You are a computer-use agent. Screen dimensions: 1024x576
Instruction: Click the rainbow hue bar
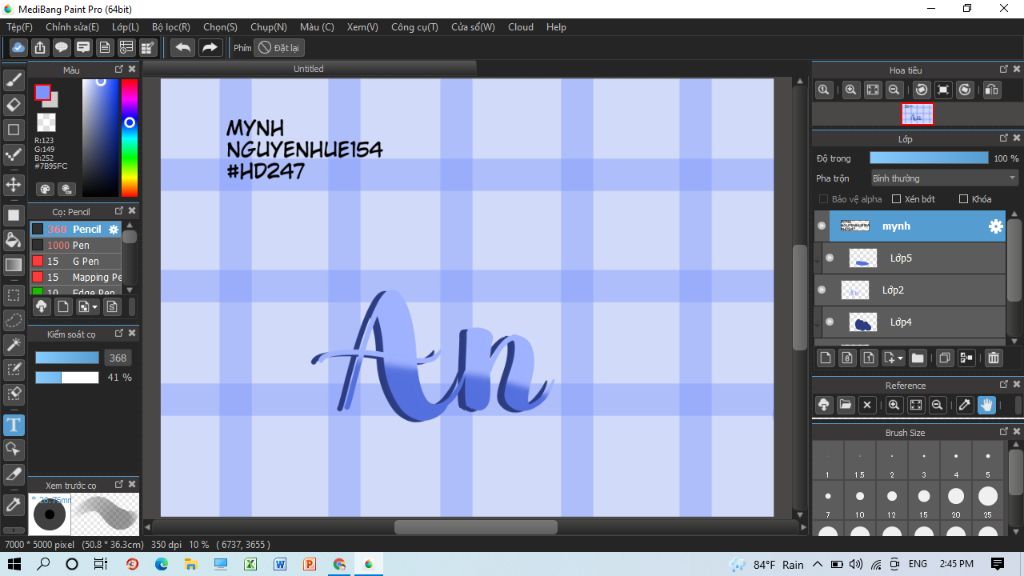tap(129, 137)
